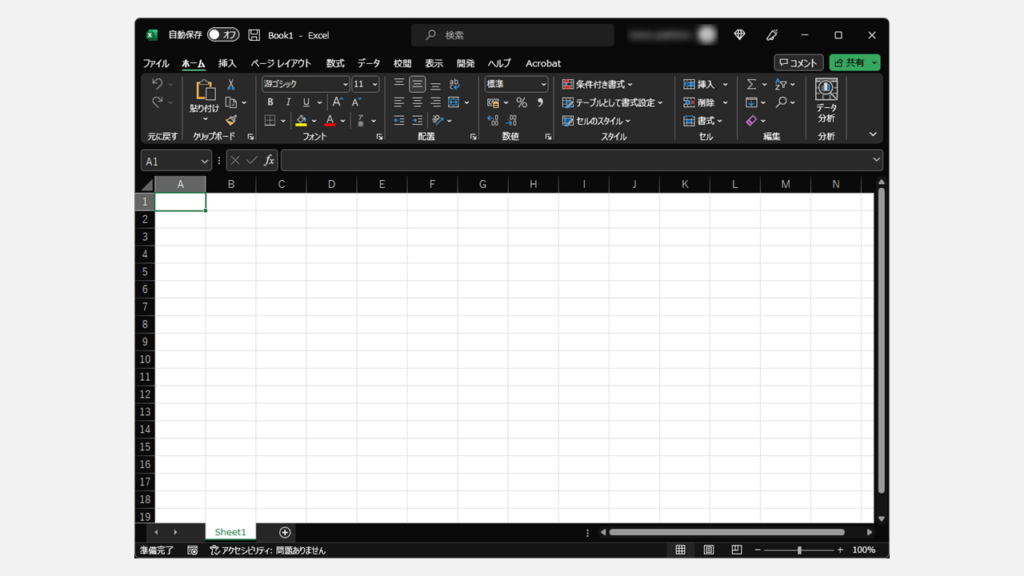Click the AutoSum sigma icon
This screenshot has height=576, width=1024.
(x=751, y=85)
